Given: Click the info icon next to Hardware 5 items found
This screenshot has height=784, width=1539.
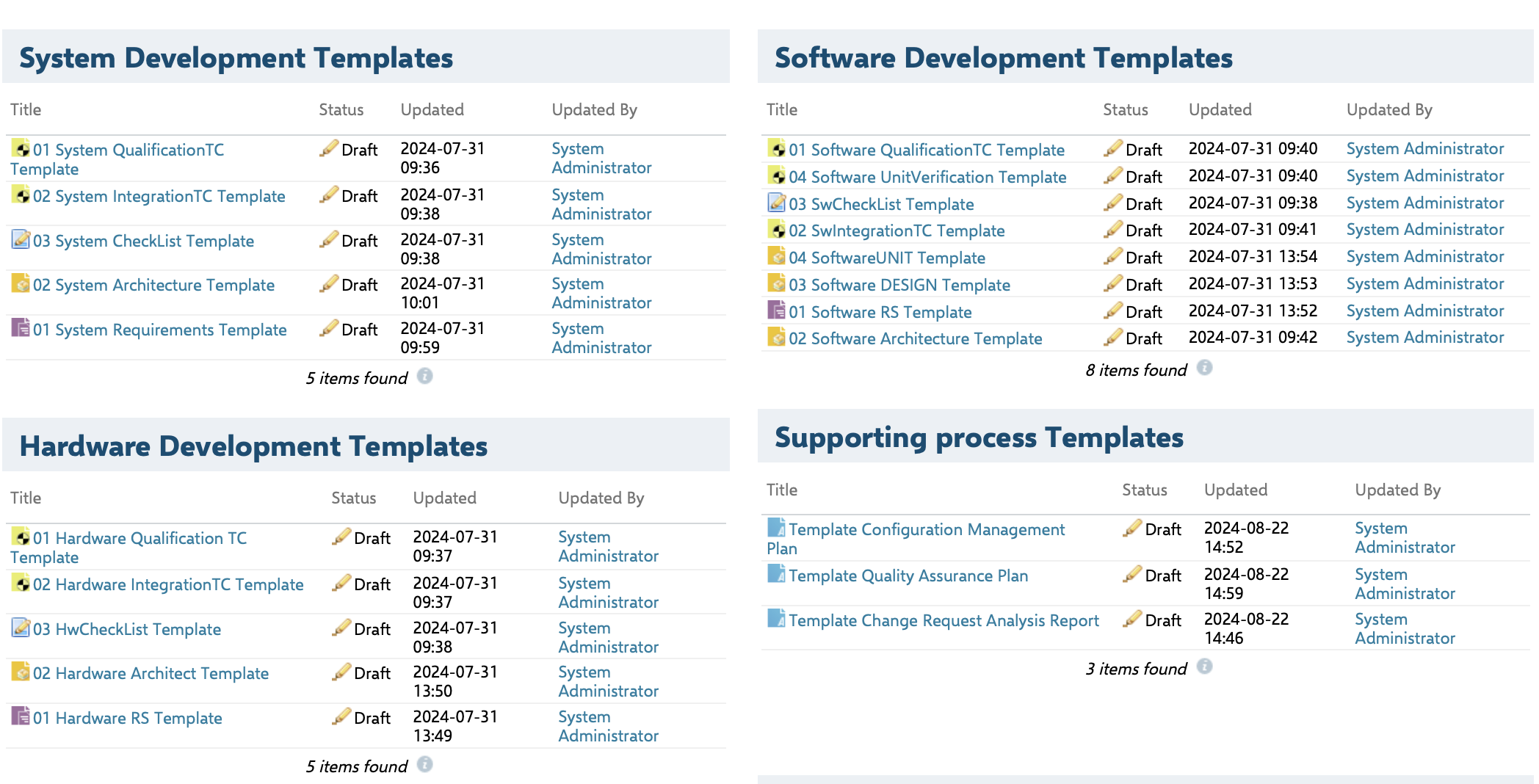Looking at the screenshot, I should pos(425,765).
